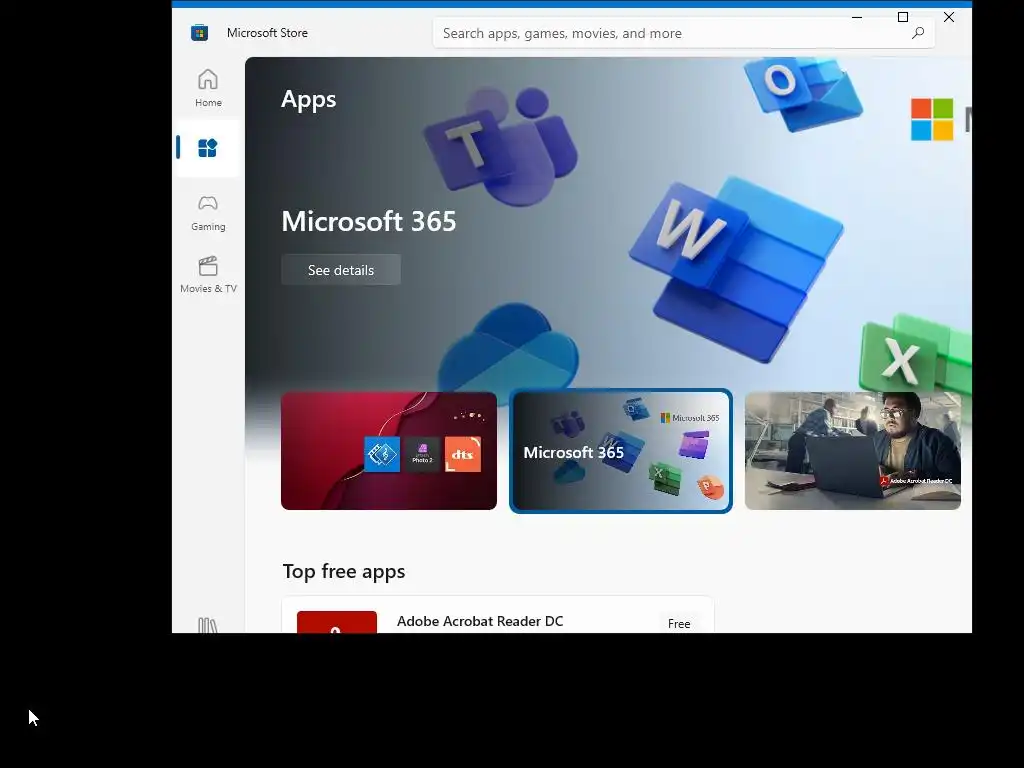The image size is (1024, 768).
Task: Open the Library icon at sidebar bottom
Action: [208, 625]
